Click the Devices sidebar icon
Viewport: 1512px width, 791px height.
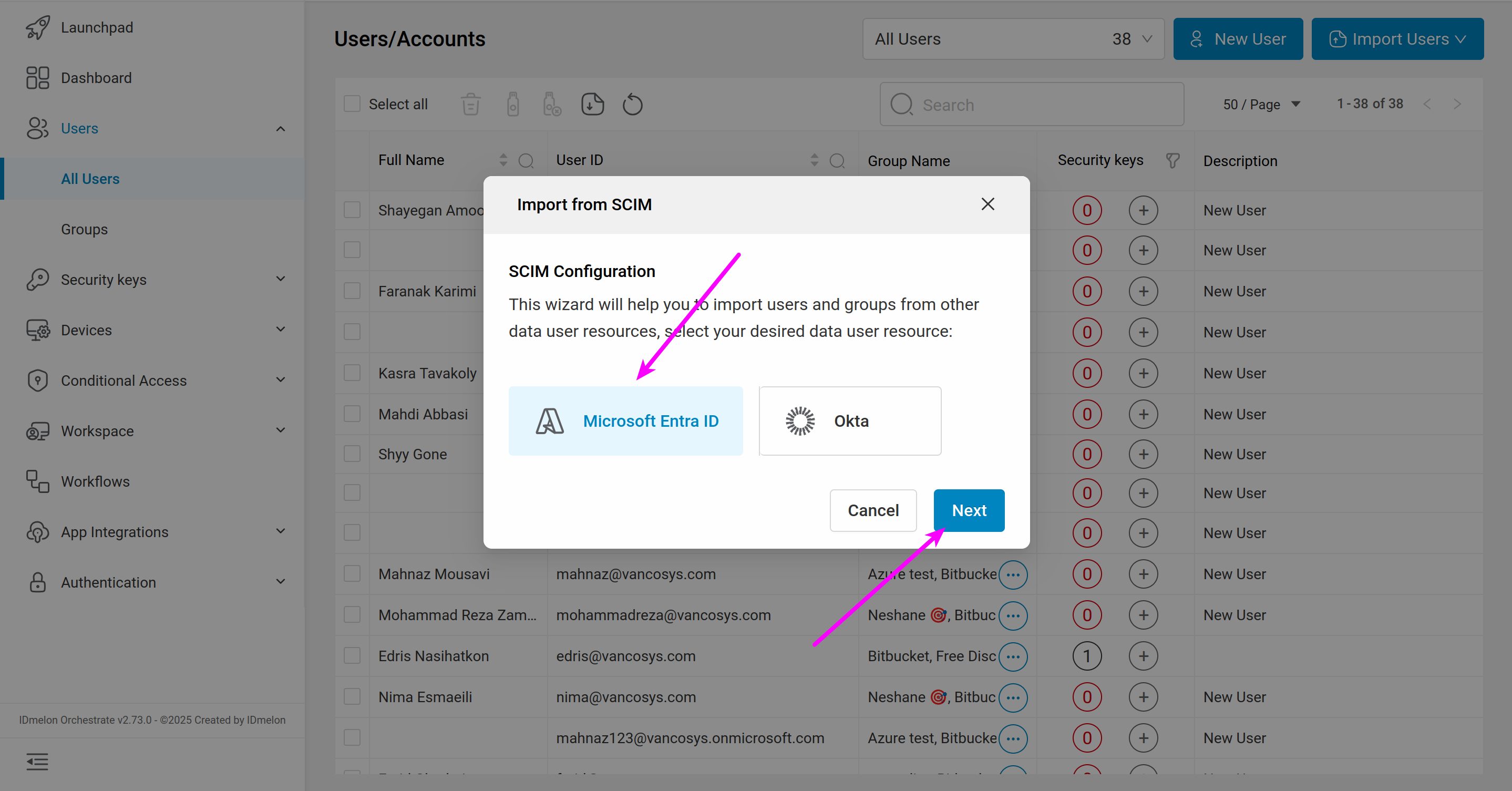pyautogui.click(x=37, y=331)
